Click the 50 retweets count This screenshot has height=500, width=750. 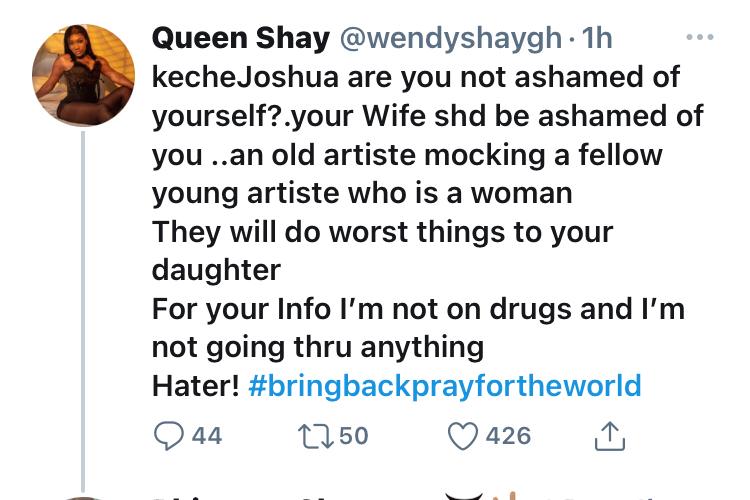(354, 436)
